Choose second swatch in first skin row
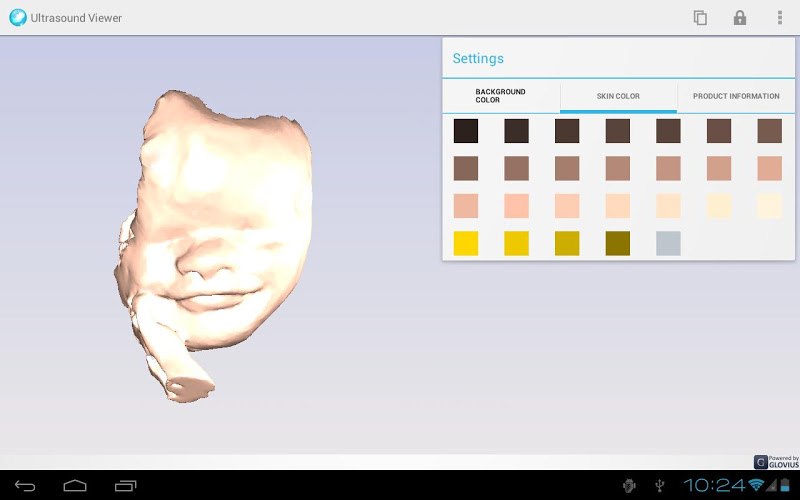This screenshot has height=500, width=800. [516, 131]
